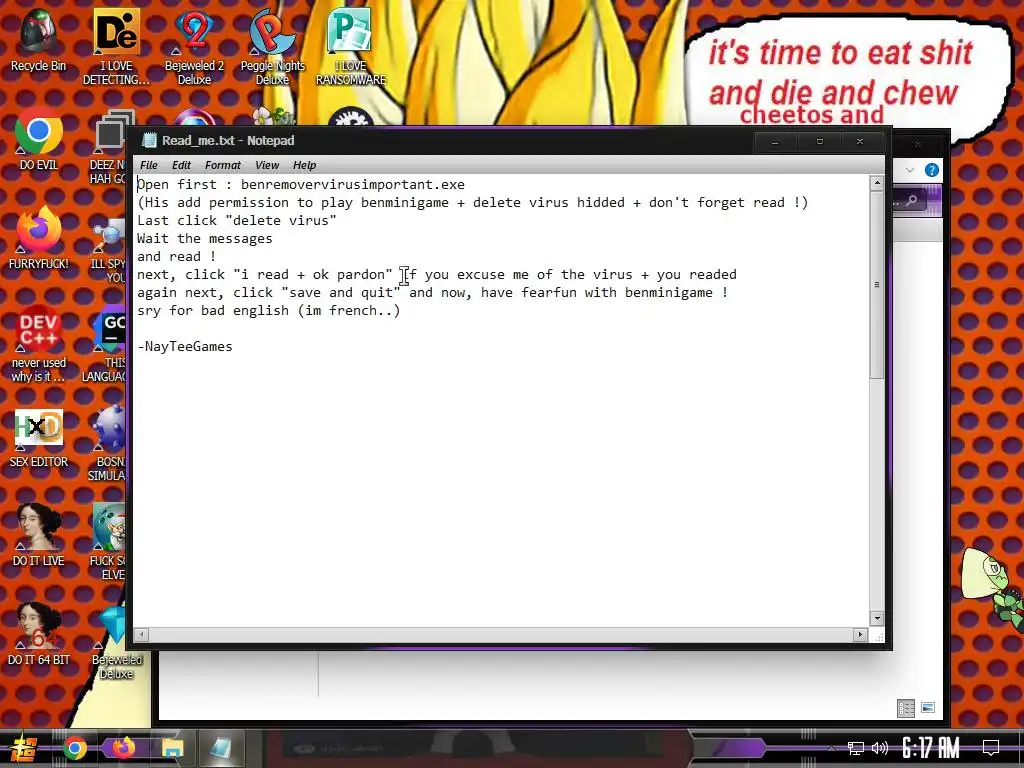Open ILL SPY YOU desktop shortcut
1024x768 pixels.
tap(110, 252)
